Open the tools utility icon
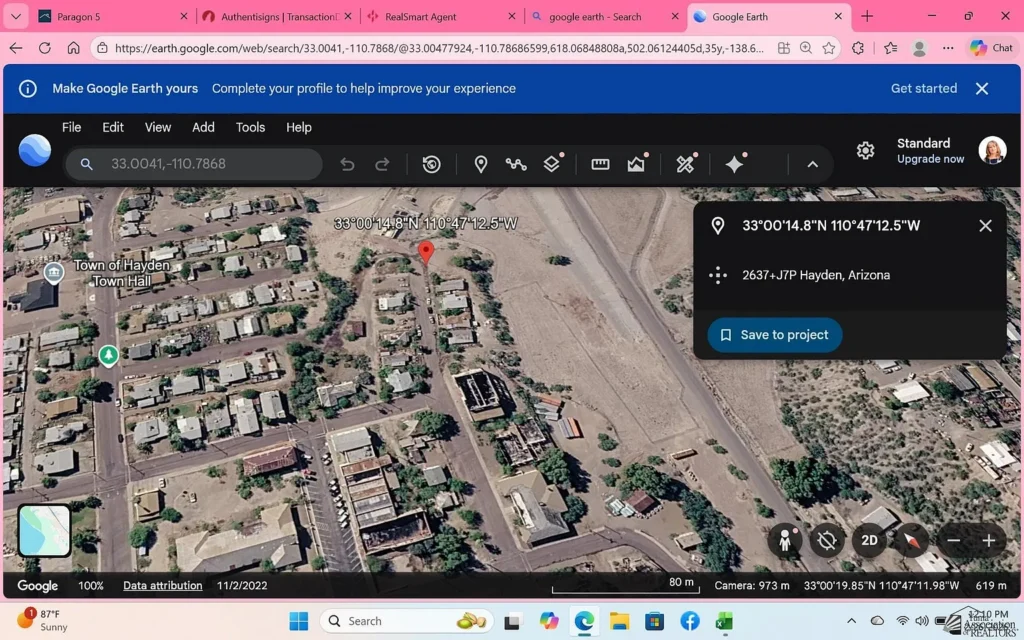This screenshot has width=1024, height=640. point(686,163)
